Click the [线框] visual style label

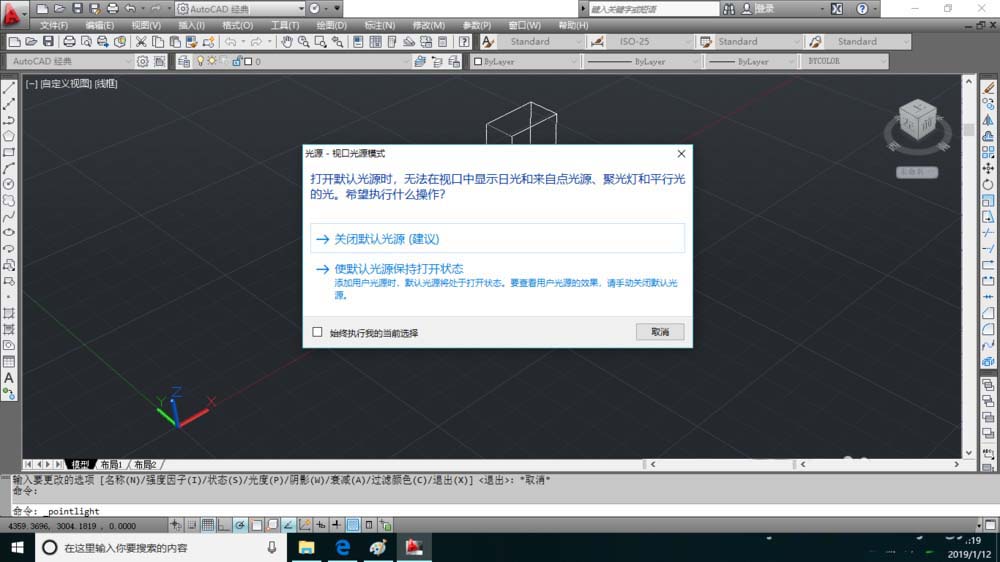[106, 84]
